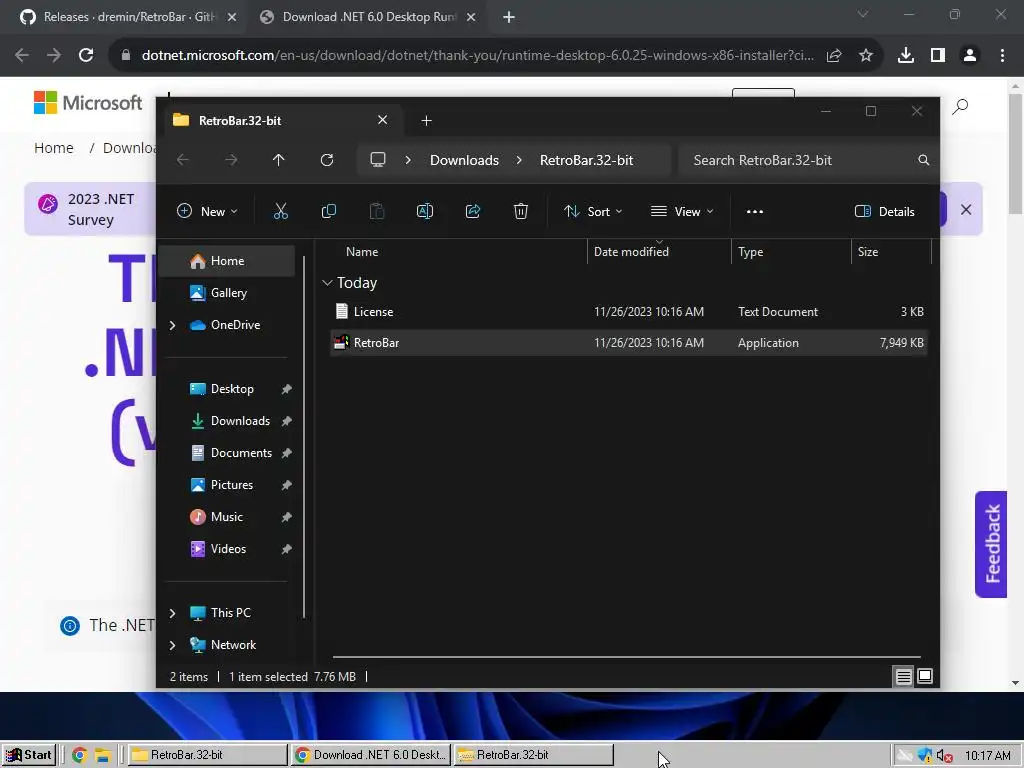The width and height of the screenshot is (1024, 768).
Task: Open the Sort dropdown
Action: 593,212
